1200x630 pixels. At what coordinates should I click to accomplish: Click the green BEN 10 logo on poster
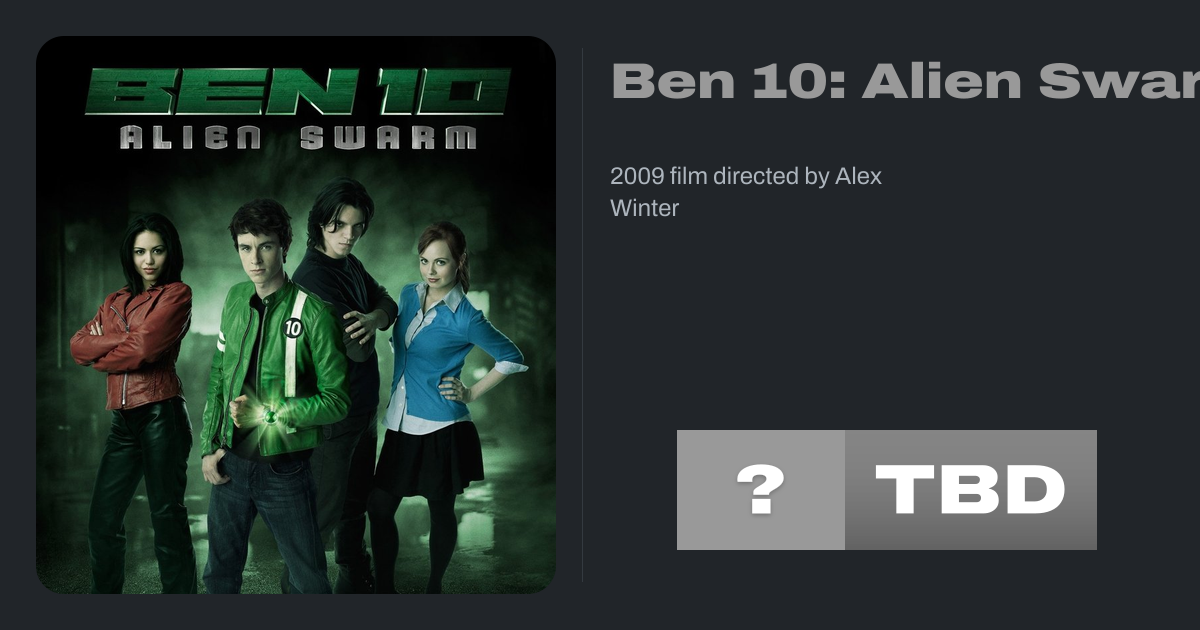(298, 92)
